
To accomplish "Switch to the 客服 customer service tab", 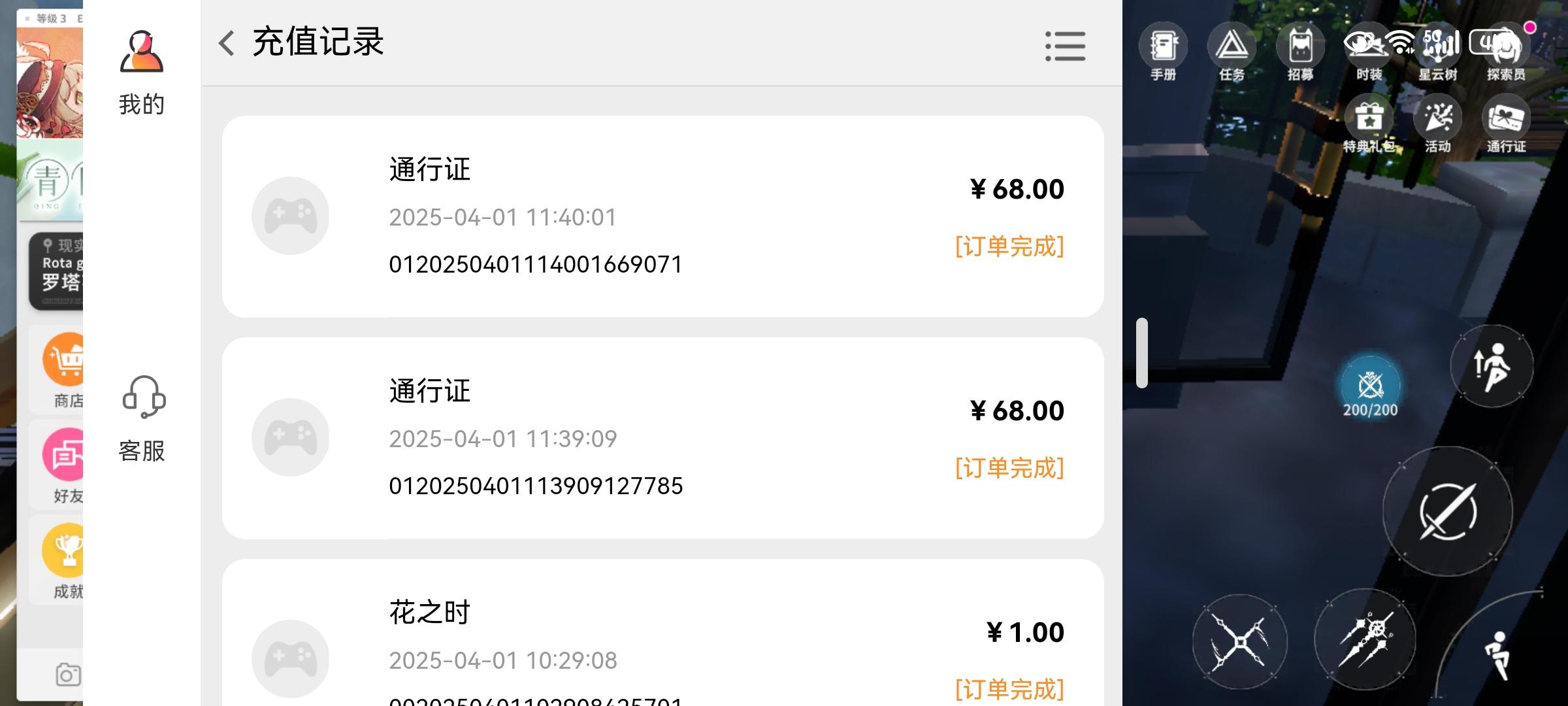I will click(x=142, y=419).
